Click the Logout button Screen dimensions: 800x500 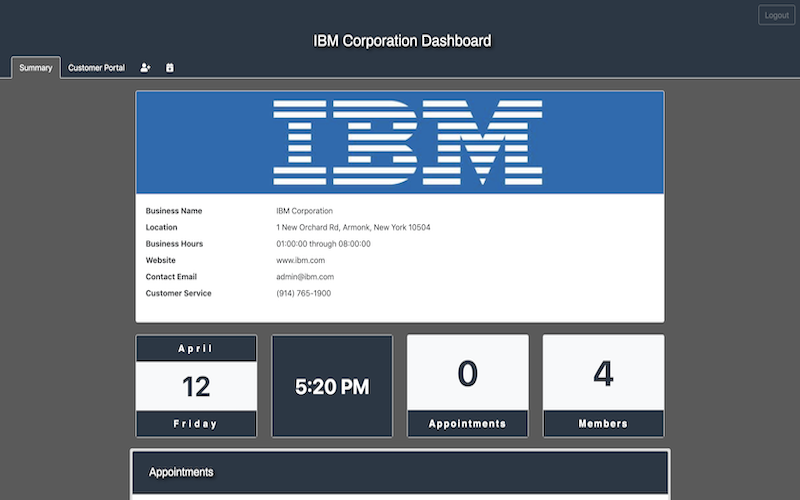coord(775,15)
